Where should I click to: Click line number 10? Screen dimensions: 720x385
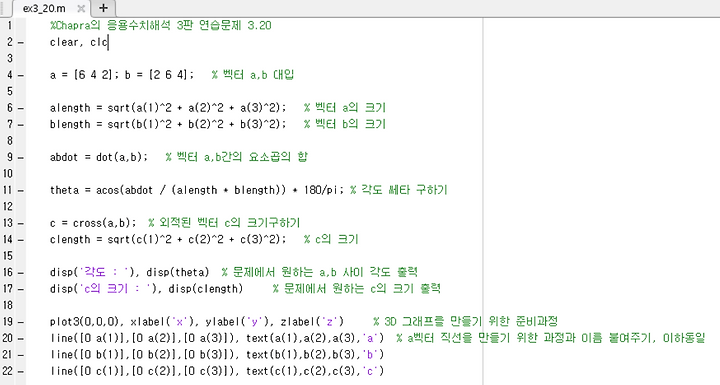(x=8, y=174)
